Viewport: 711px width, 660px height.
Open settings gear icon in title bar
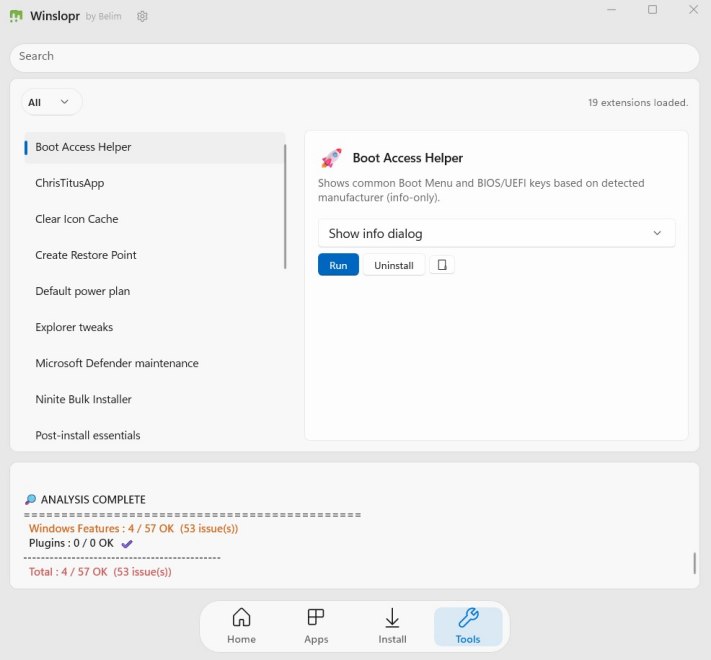142,16
